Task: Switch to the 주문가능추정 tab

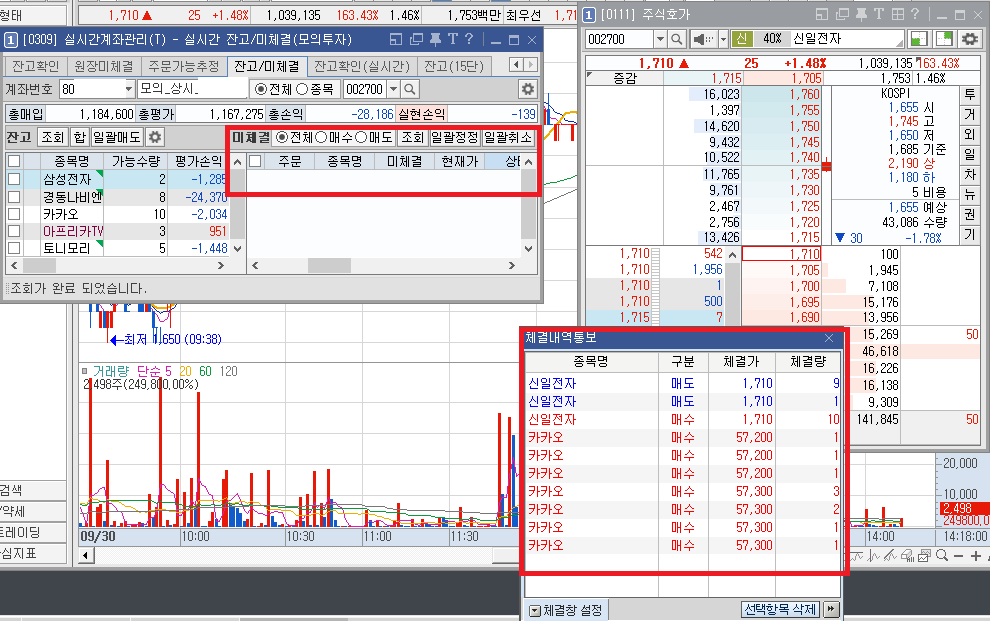Action: (x=184, y=66)
